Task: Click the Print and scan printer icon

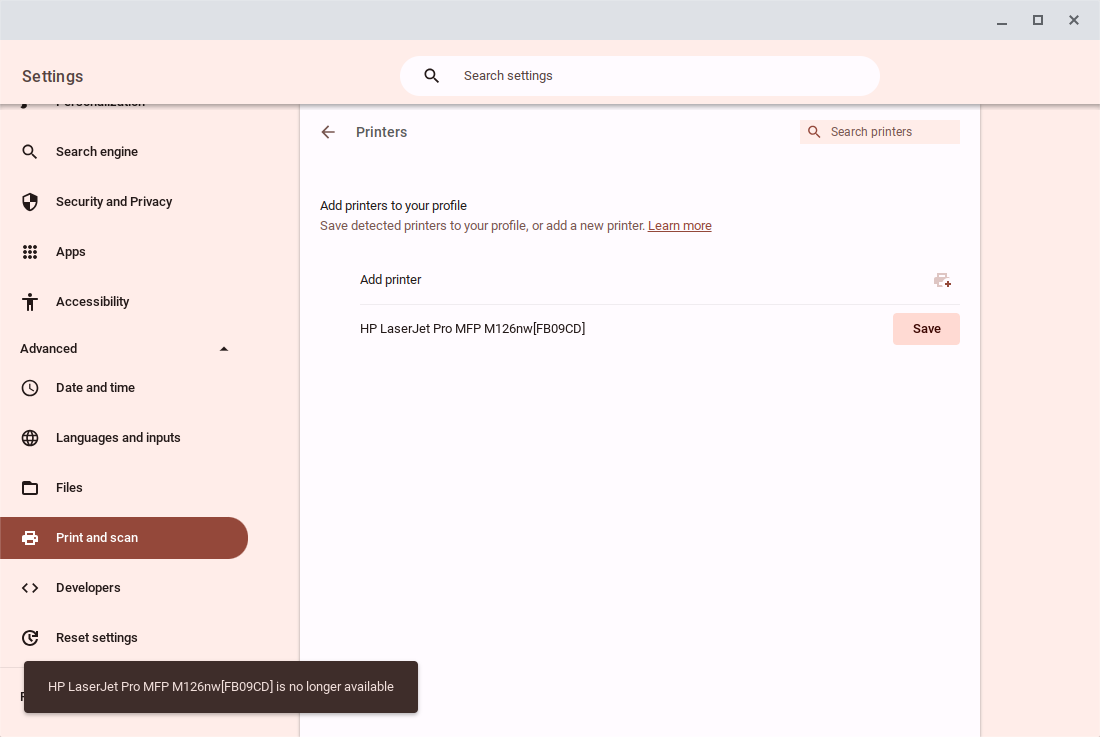Action: pyautogui.click(x=29, y=538)
